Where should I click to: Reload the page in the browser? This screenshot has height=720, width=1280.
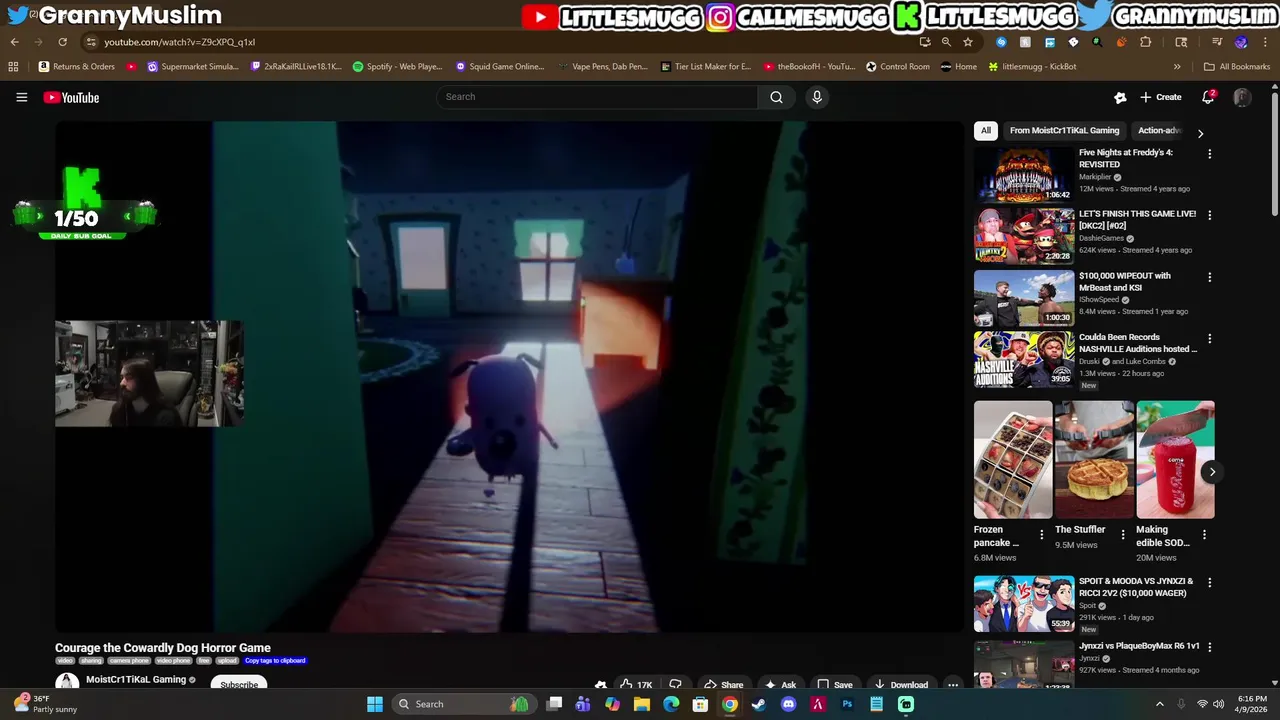point(62,42)
